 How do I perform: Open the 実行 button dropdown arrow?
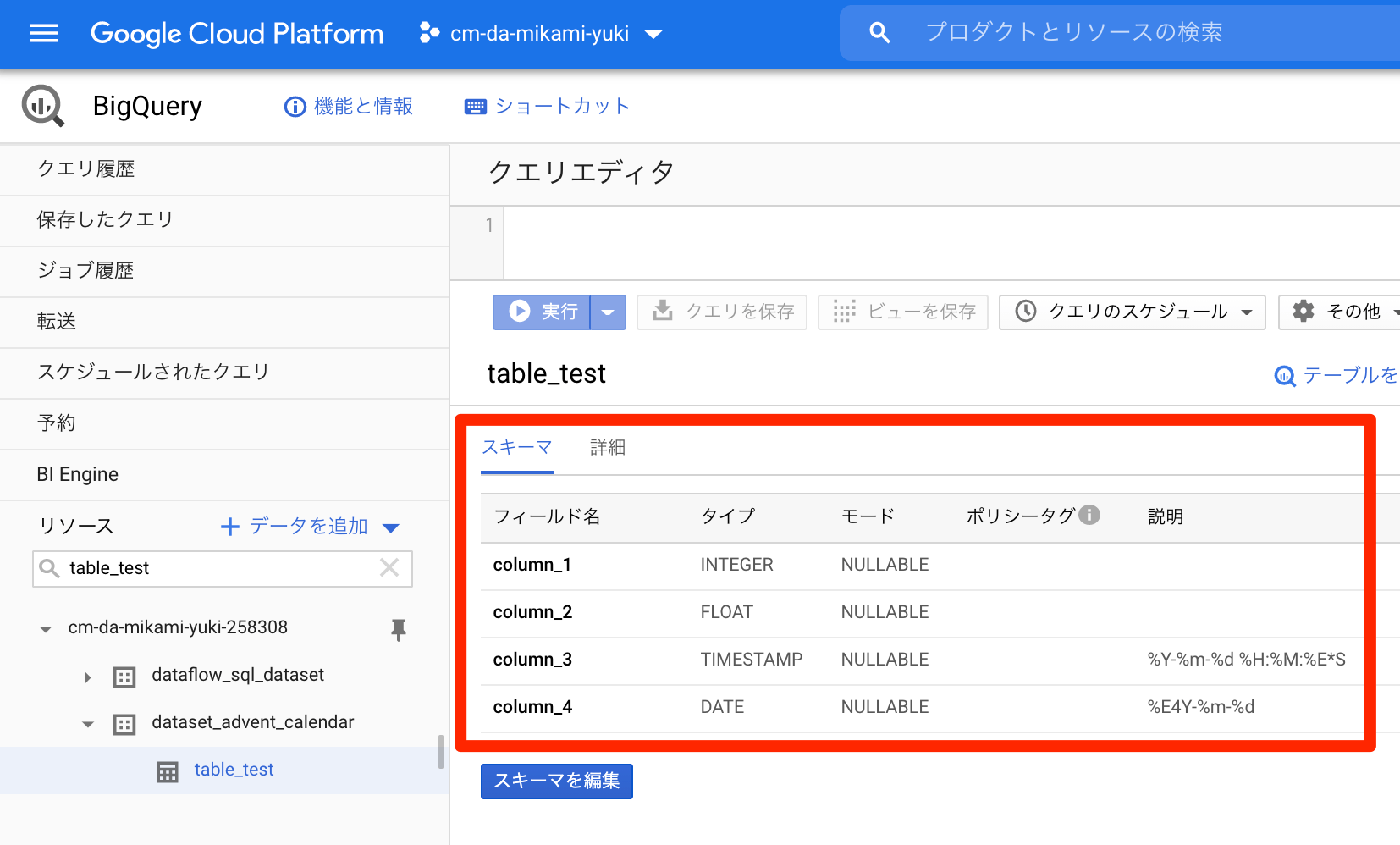(x=608, y=312)
